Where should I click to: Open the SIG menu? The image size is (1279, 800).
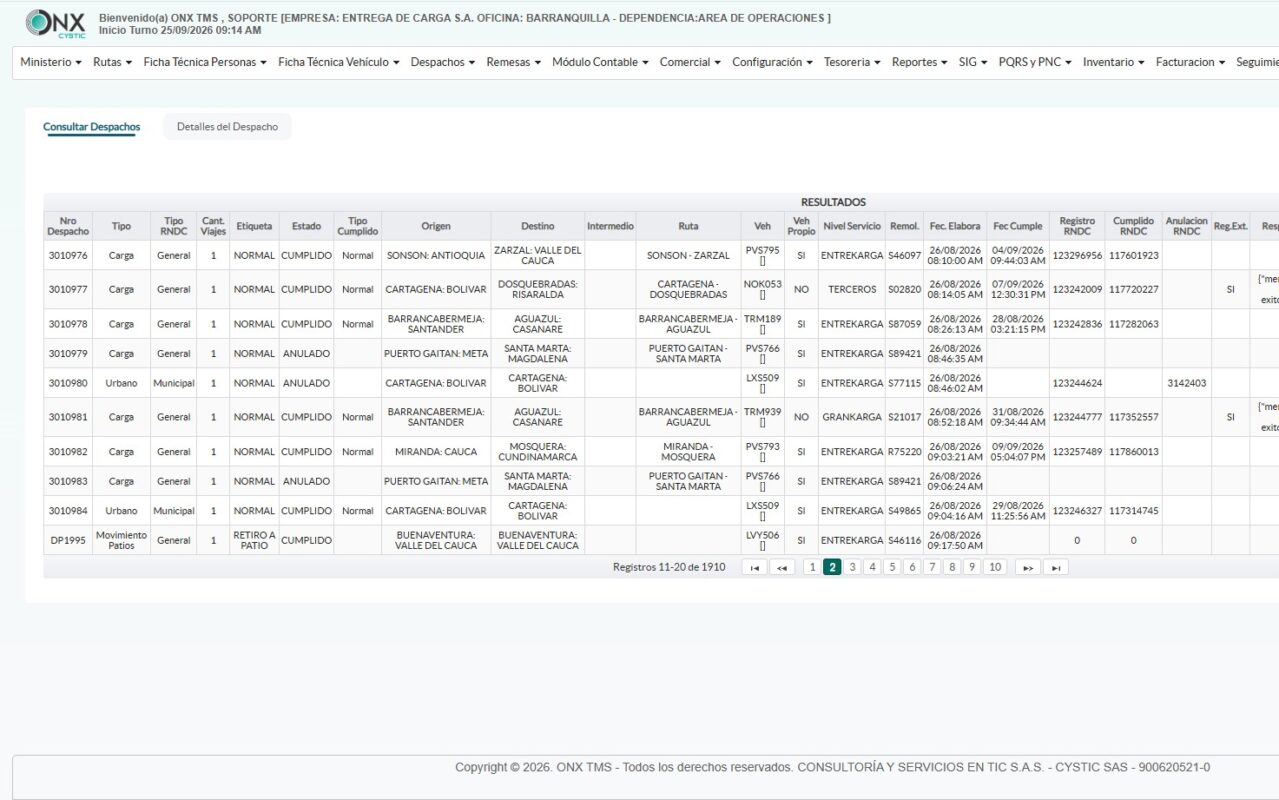click(972, 62)
